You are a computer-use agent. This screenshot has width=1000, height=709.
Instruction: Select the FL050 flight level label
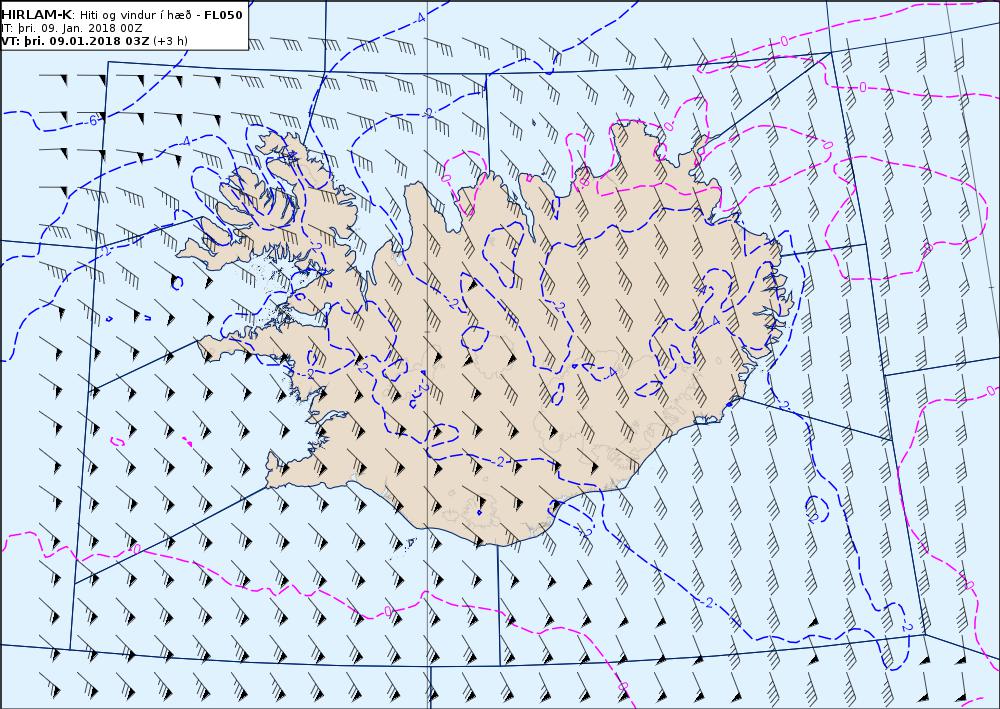223,15
